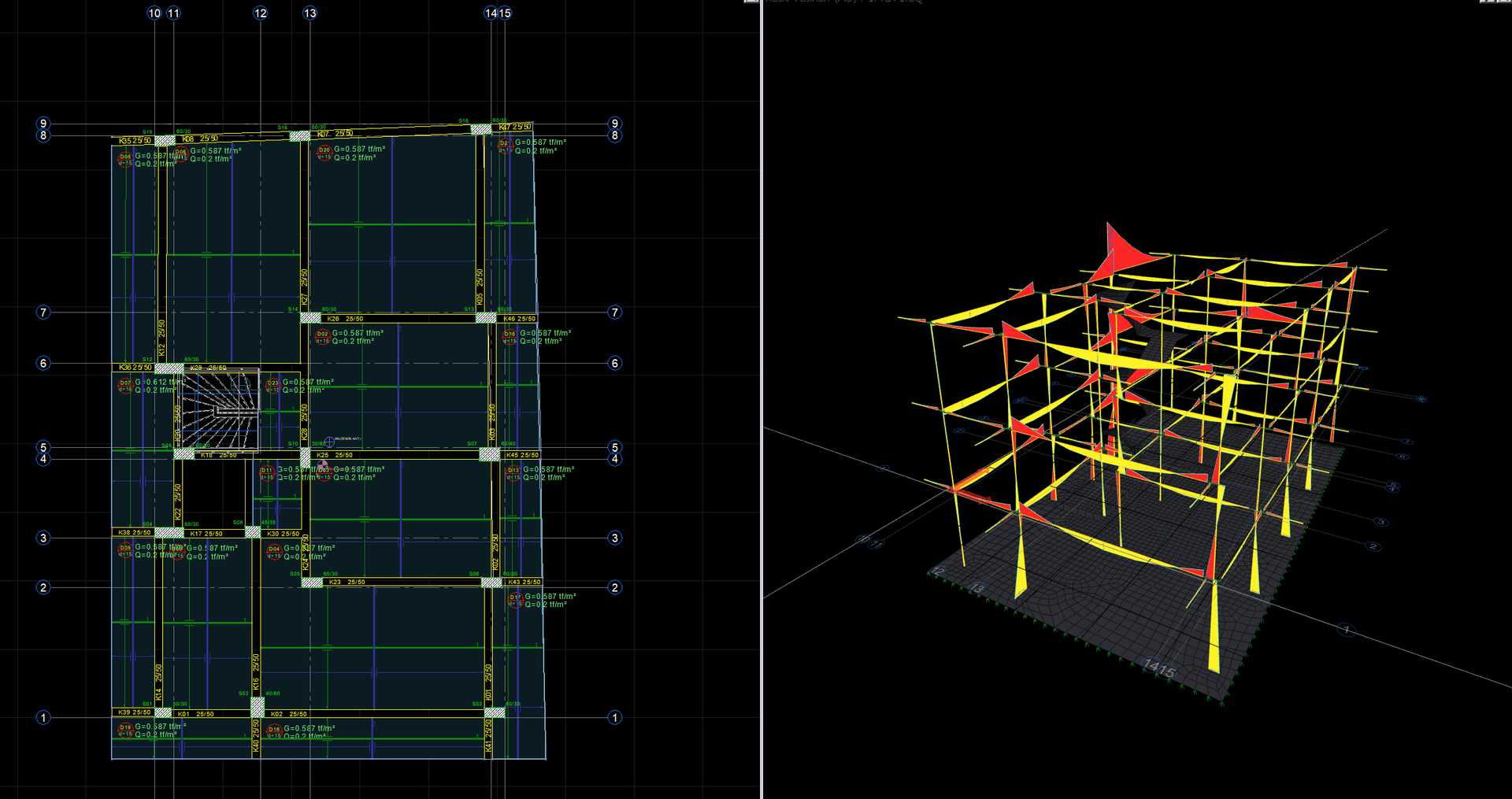Click axis bubble 3 on right side
This screenshot has height=799, width=1512.
coord(615,538)
